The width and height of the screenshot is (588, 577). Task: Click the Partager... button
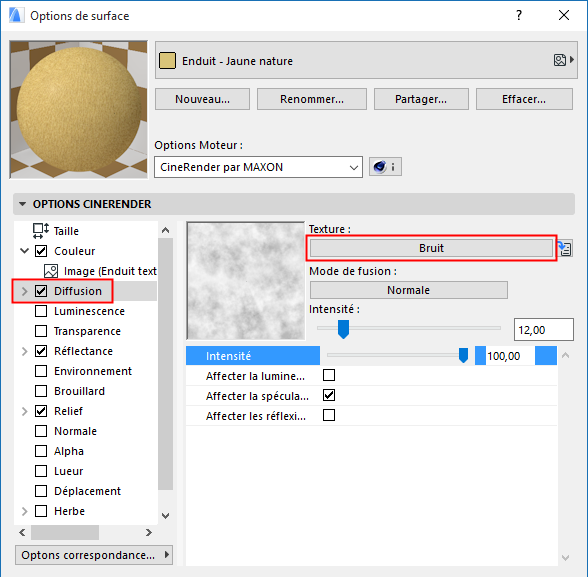pyautogui.click(x=421, y=99)
